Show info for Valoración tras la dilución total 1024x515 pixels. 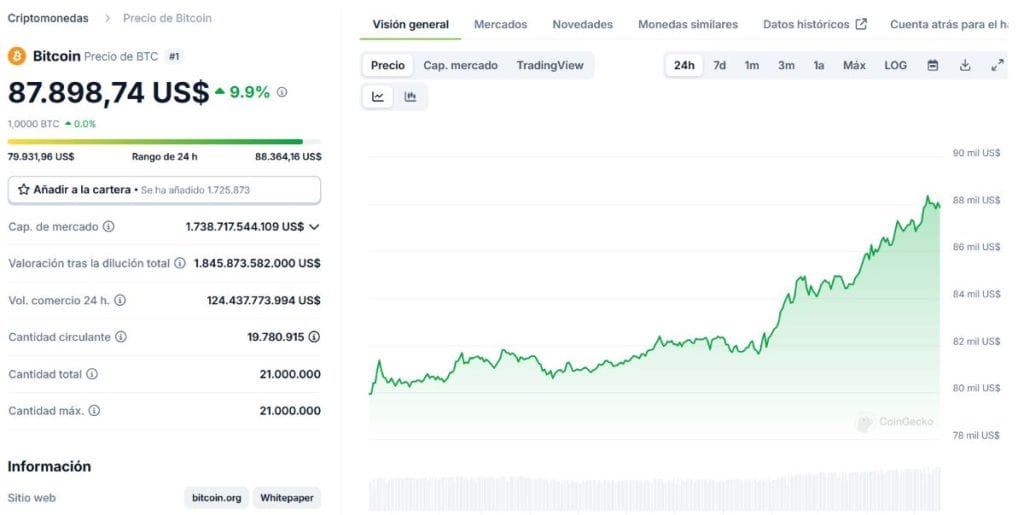click(x=180, y=263)
